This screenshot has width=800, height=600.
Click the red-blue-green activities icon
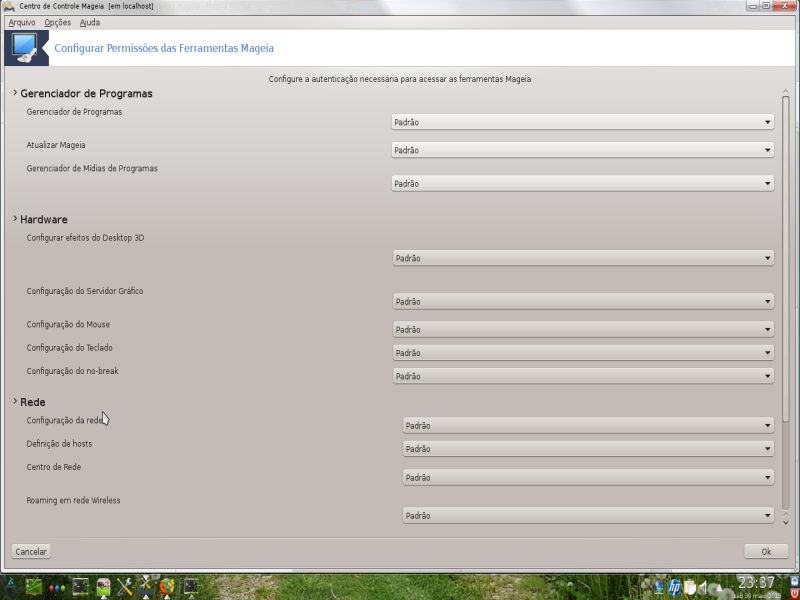pos(57,588)
